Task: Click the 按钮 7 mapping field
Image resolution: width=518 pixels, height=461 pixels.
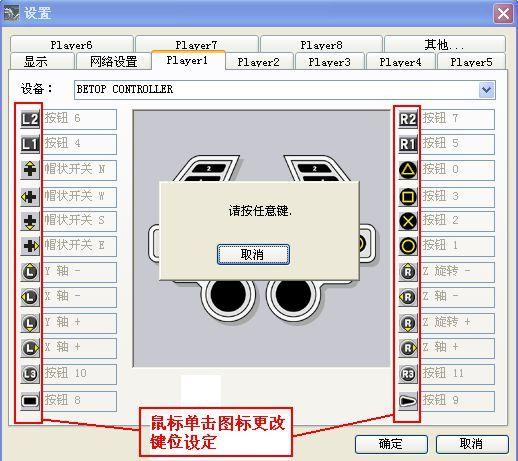Action: tap(457, 119)
